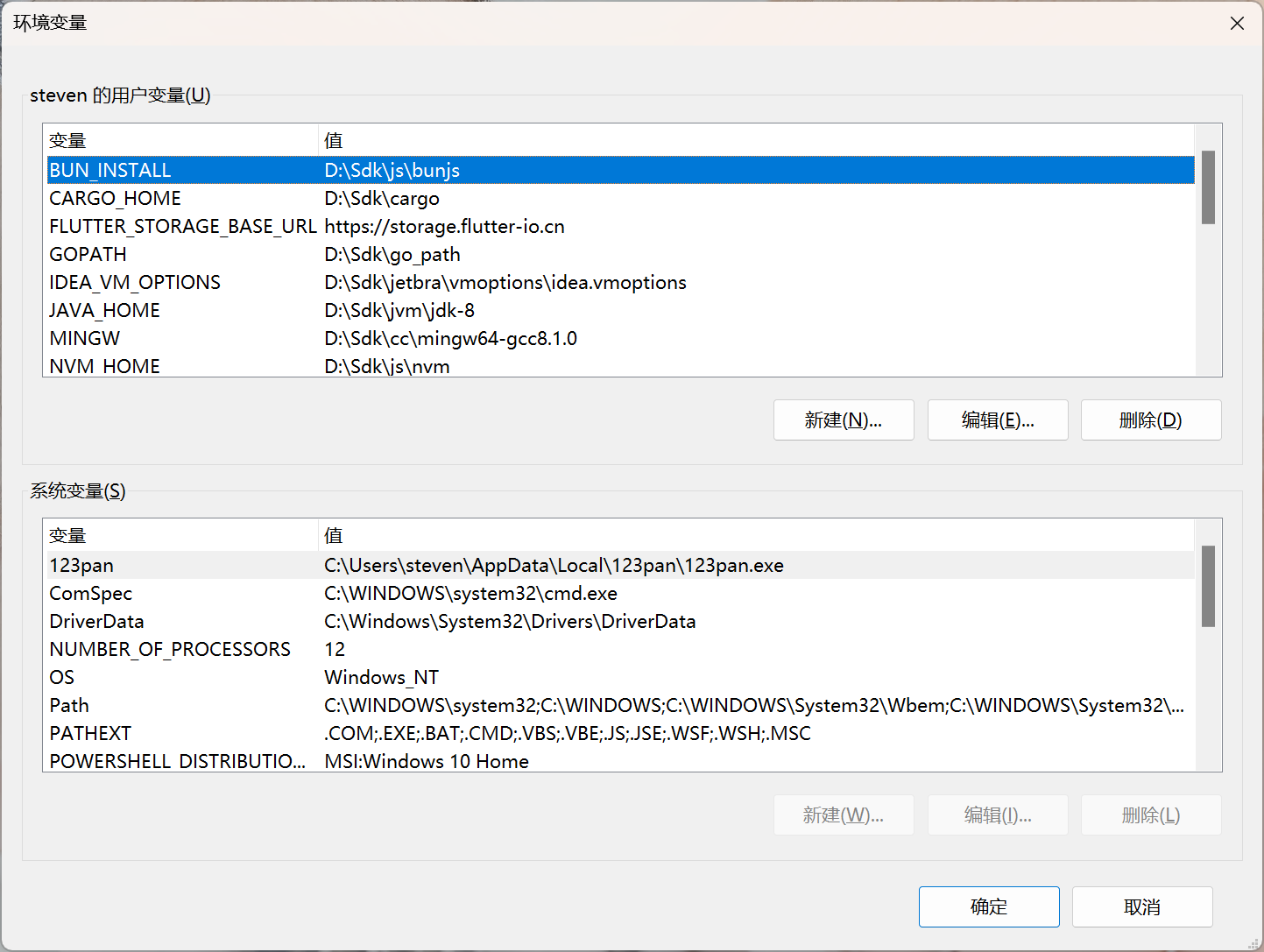Select the JAVA_HOME user variable
Screen dimensions: 1264x952
[x=104, y=310]
